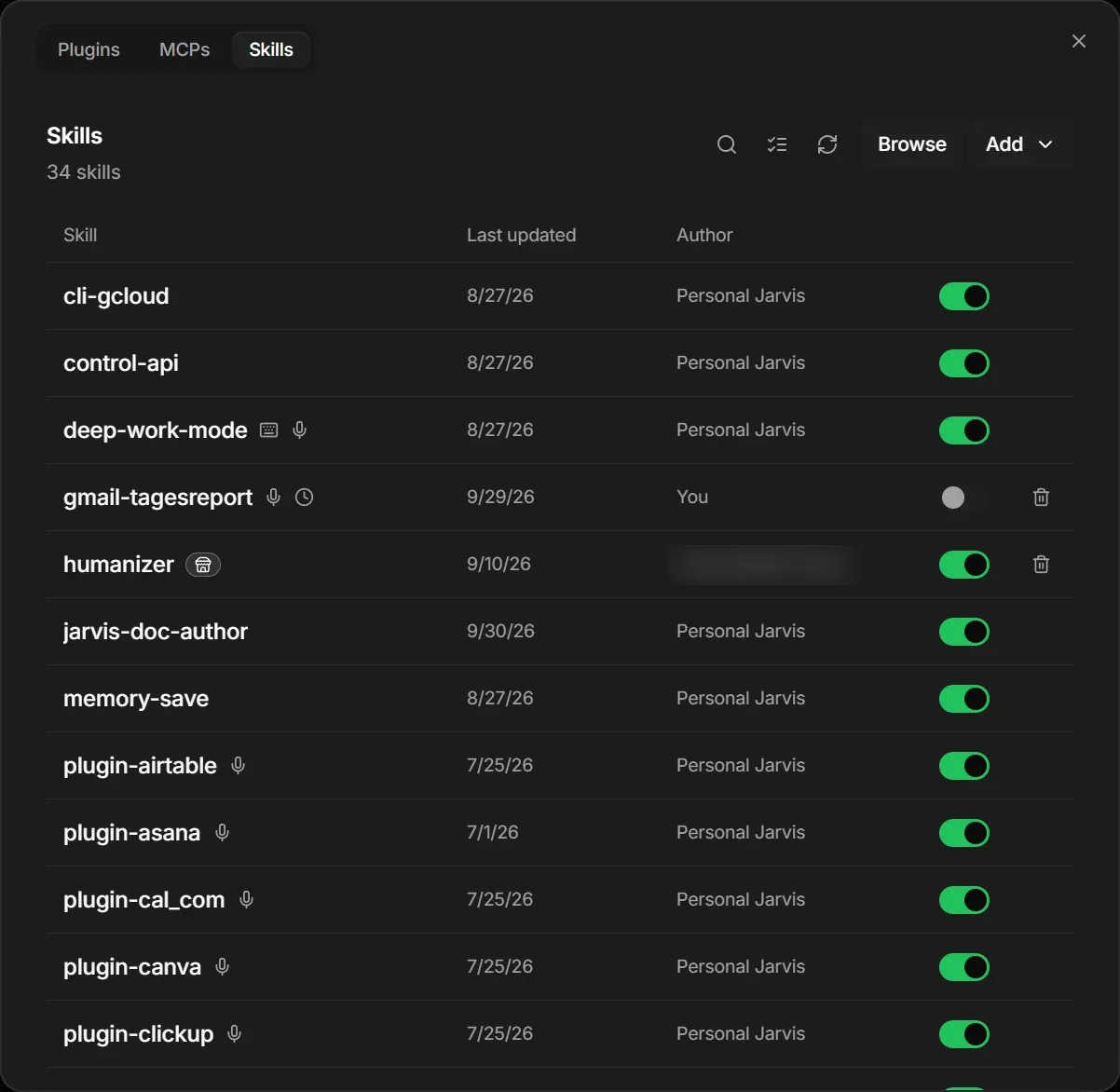Turn off the deep-work-mode toggle
The height and width of the screenshot is (1092, 1120).
964,430
